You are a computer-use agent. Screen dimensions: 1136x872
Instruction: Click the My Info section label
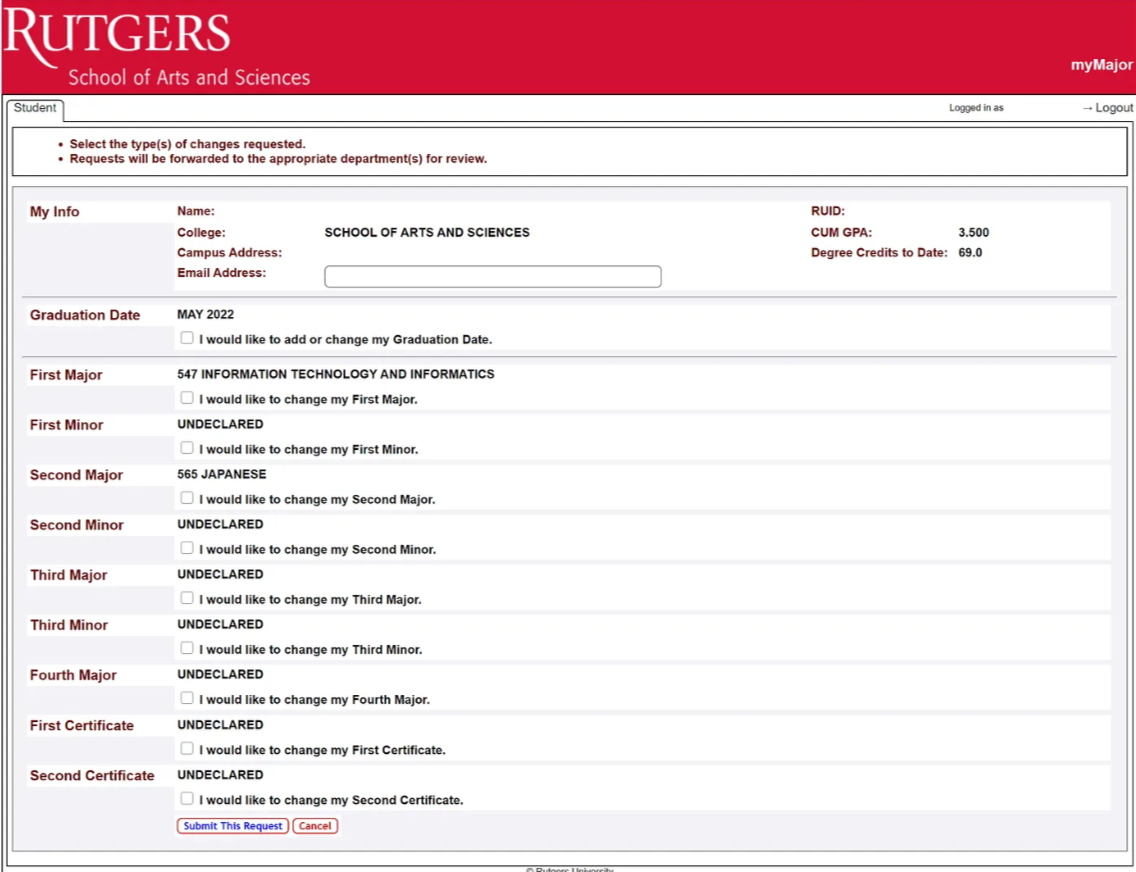[54, 212]
